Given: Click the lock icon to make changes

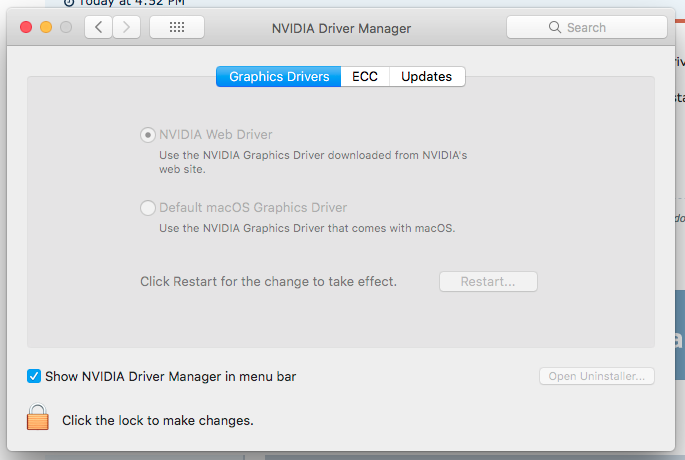Looking at the screenshot, I should pos(38,417).
